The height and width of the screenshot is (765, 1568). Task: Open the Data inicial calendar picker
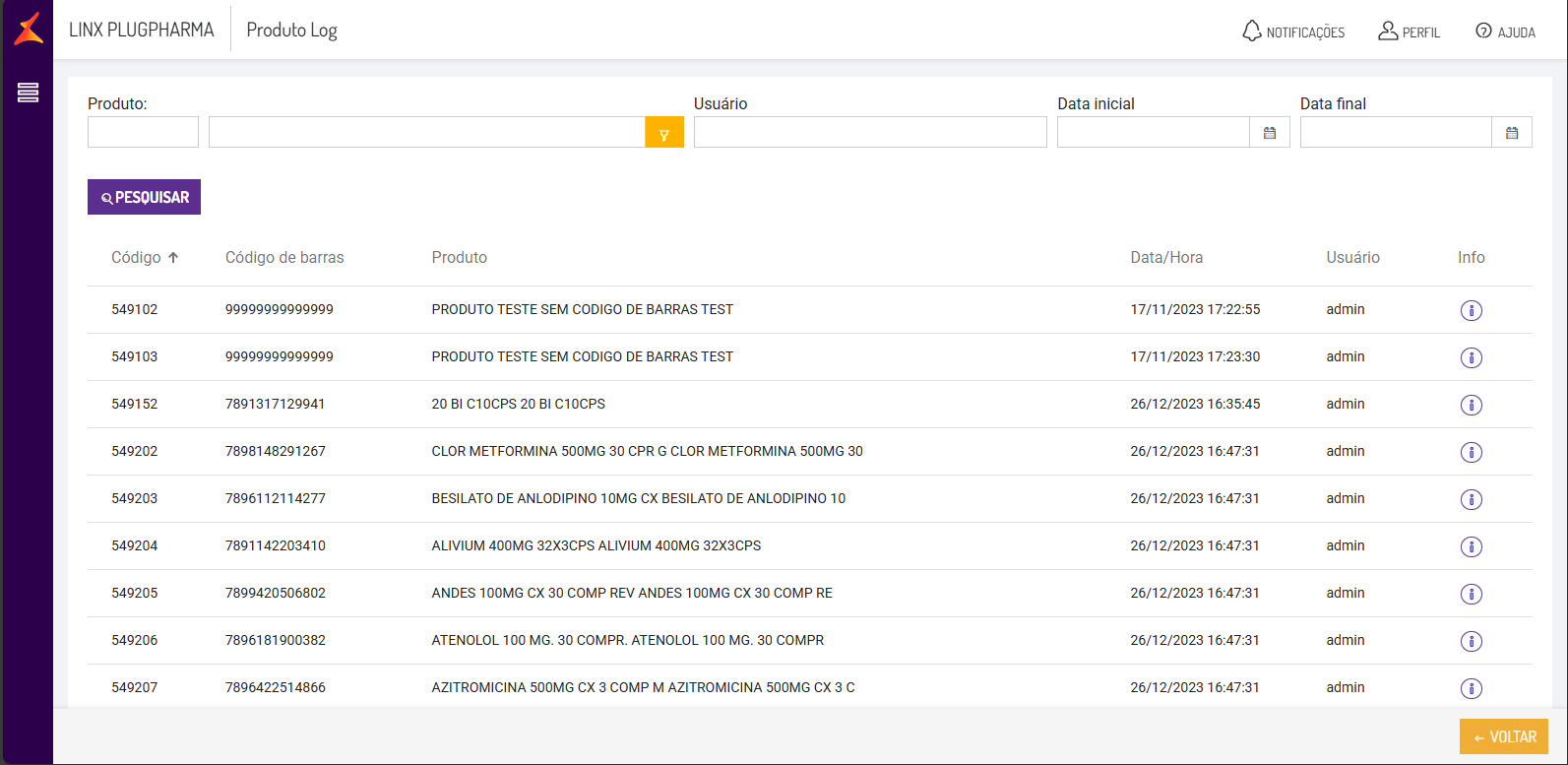click(1270, 132)
